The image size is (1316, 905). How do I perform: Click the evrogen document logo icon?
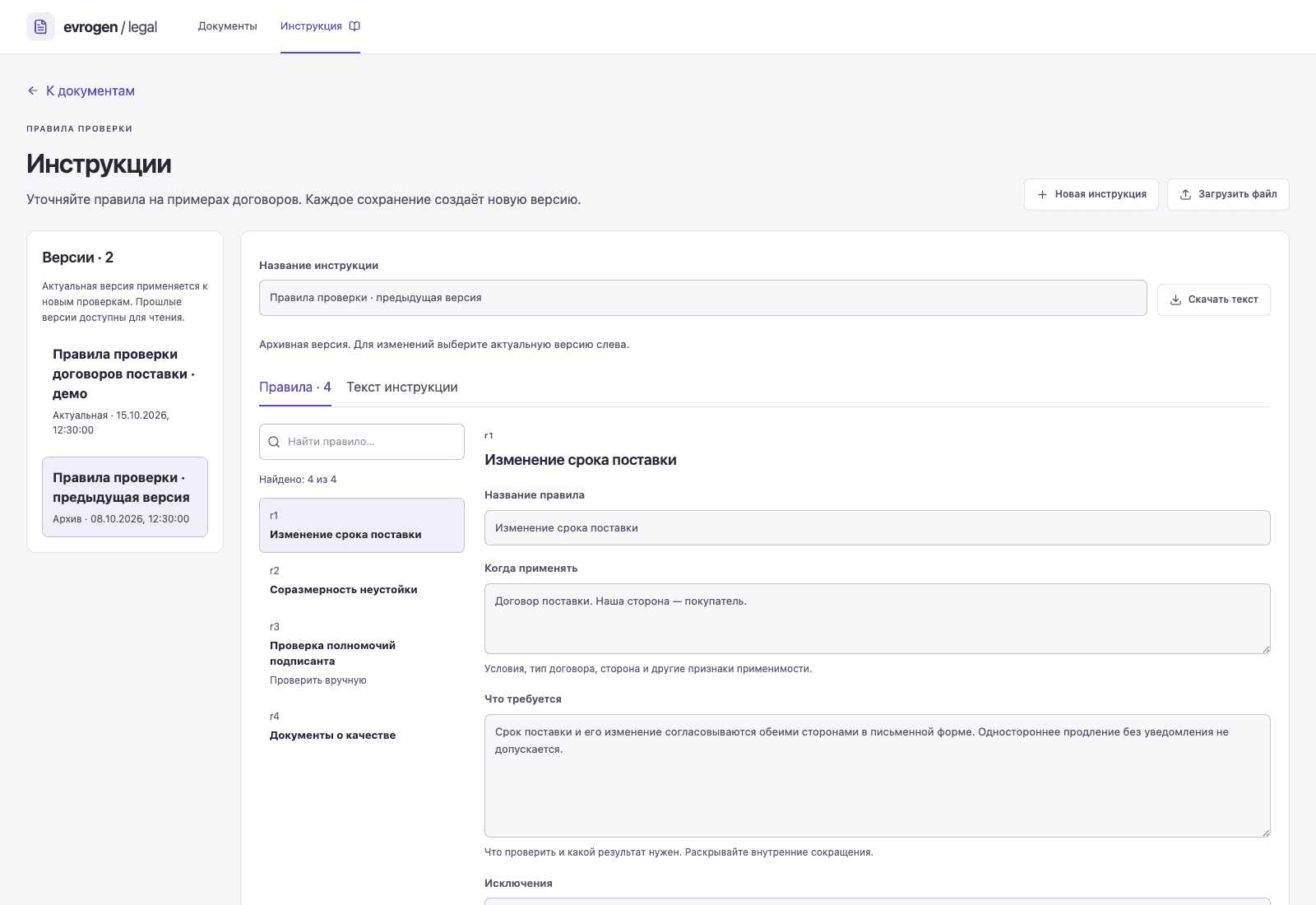(x=40, y=26)
